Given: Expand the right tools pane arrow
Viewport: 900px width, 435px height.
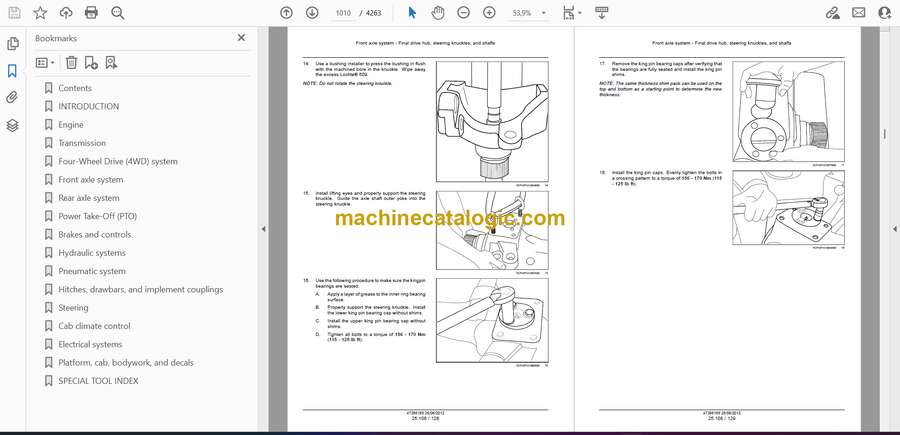Looking at the screenshot, I should coord(894,229).
